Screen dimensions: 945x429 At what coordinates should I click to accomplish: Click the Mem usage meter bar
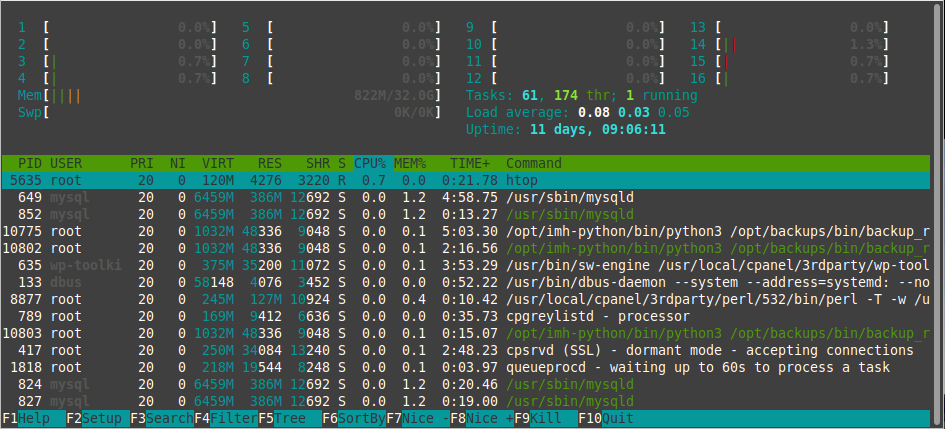tap(229, 96)
